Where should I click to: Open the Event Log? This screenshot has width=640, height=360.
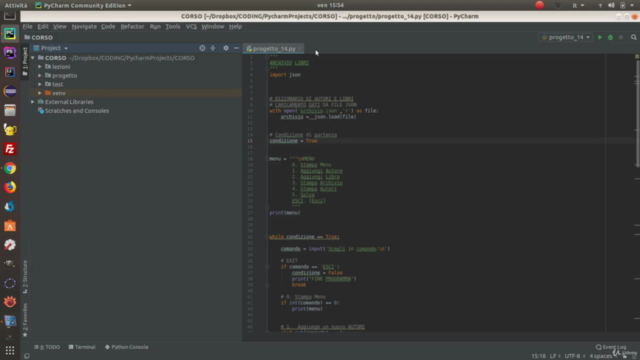[611, 347]
